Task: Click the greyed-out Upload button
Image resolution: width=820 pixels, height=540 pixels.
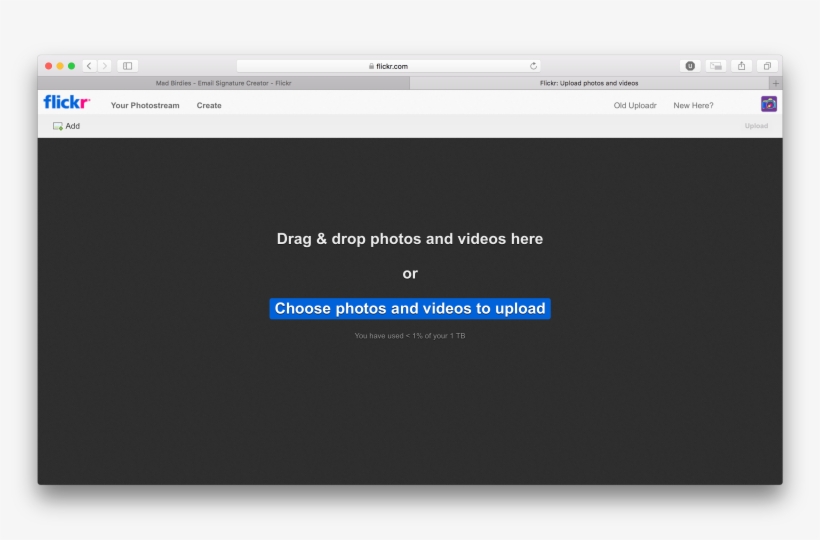Action: pos(756,126)
